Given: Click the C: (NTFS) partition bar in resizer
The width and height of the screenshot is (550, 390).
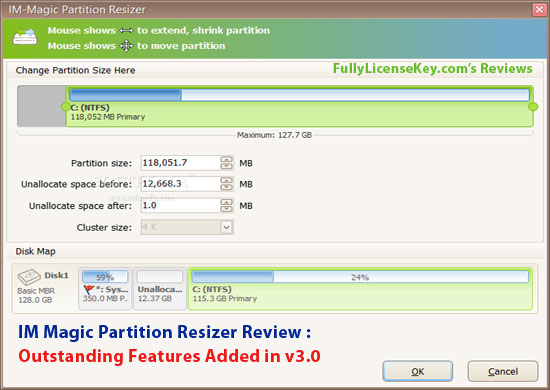Looking at the screenshot, I should [x=300, y=106].
